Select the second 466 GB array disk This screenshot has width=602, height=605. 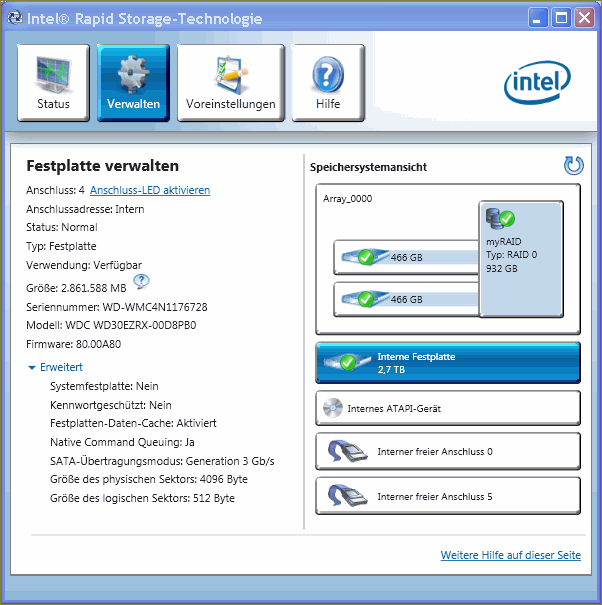pos(406,299)
